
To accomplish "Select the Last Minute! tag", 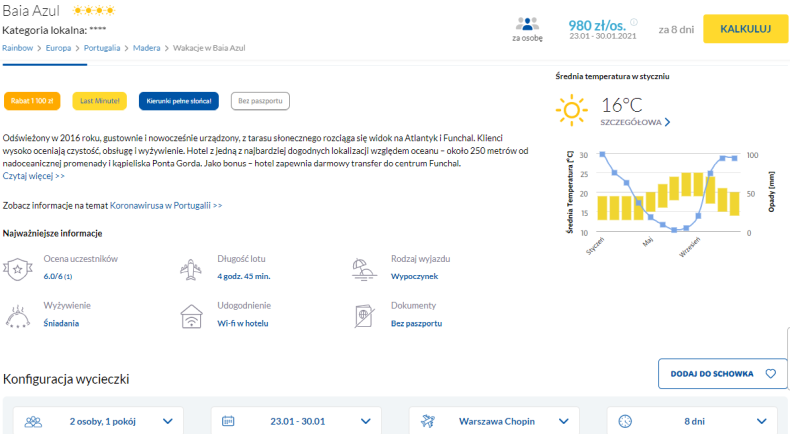I will point(100,101).
